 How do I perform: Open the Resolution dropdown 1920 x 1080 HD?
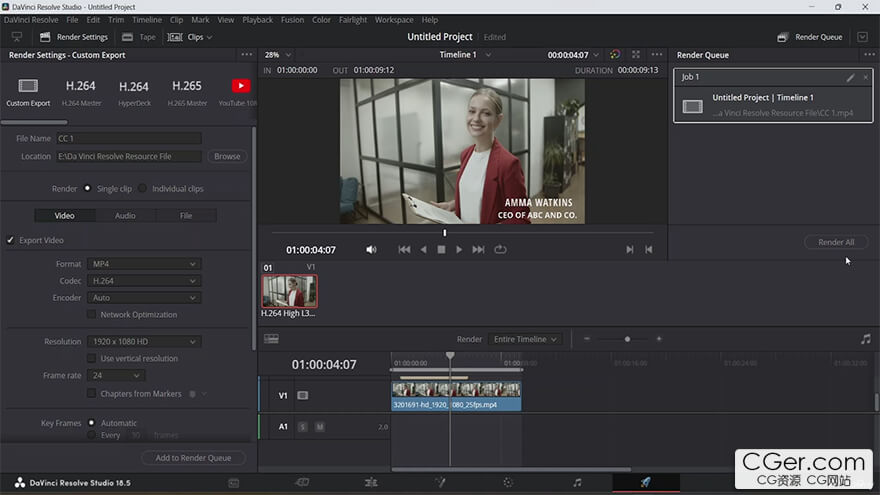click(144, 341)
